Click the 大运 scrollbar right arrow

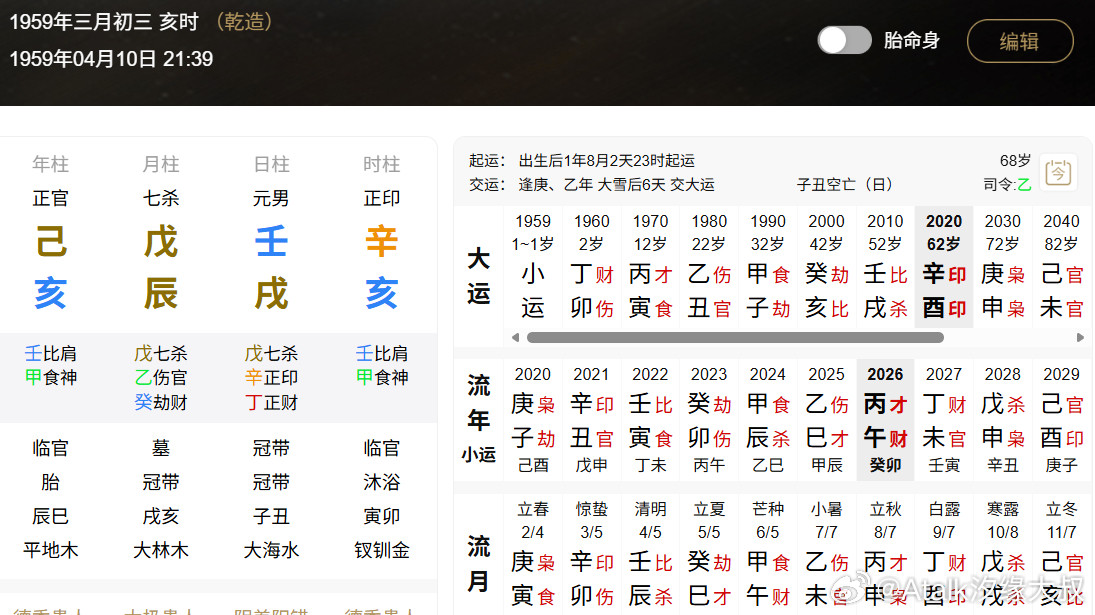point(1080,338)
